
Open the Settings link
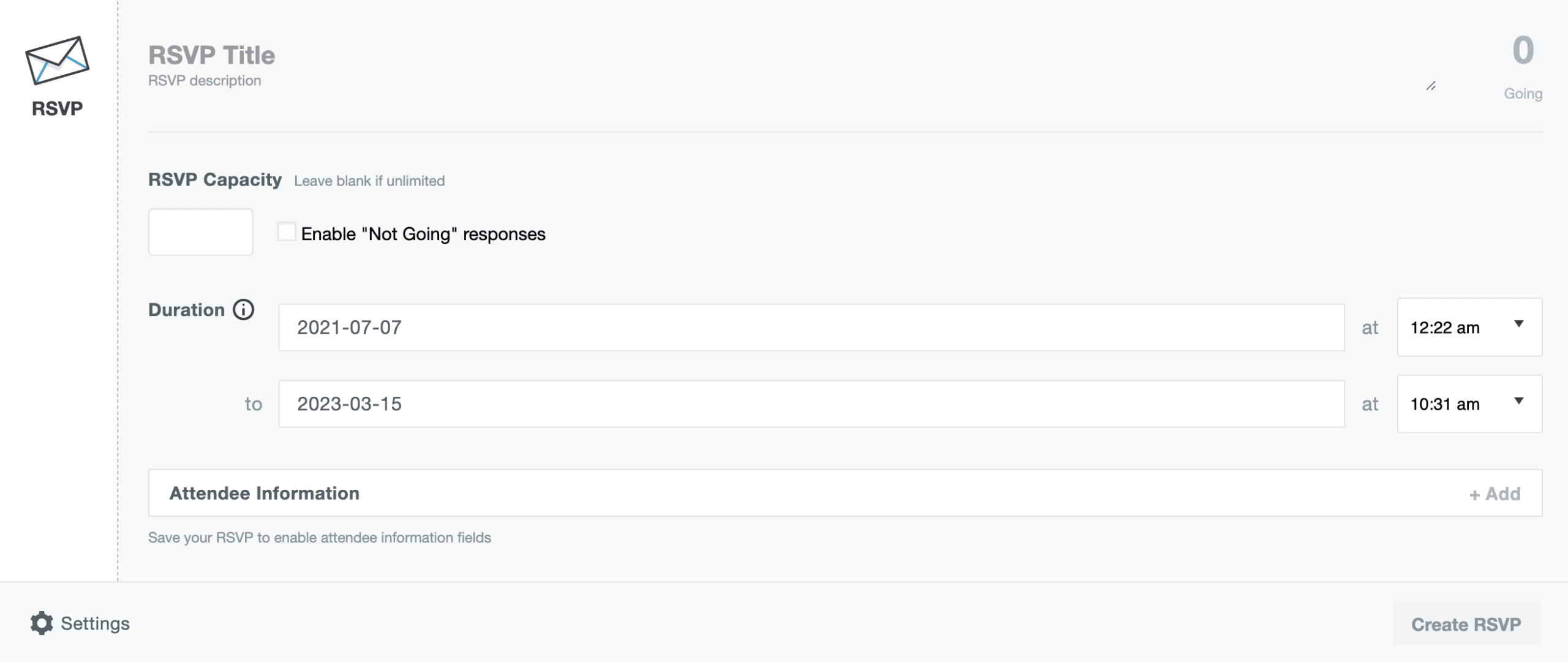[x=80, y=623]
